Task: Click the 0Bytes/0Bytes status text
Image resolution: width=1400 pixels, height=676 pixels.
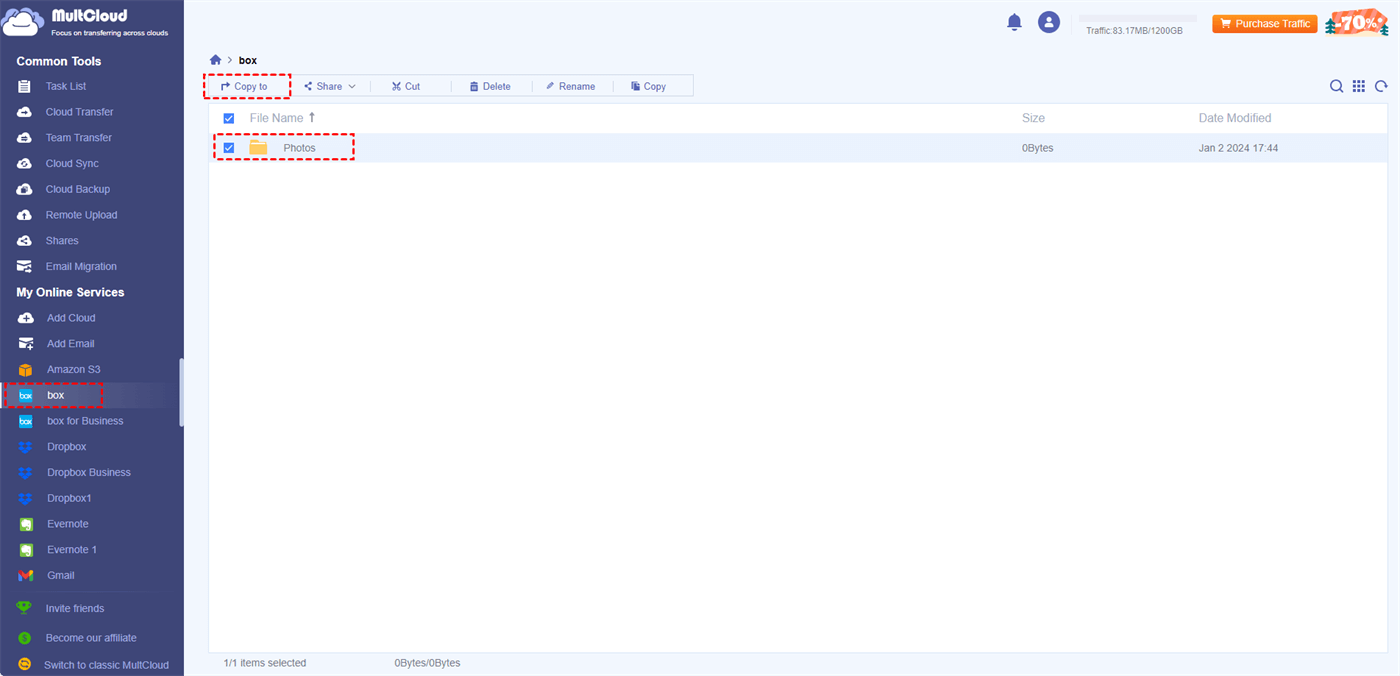Action: pyautogui.click(x=427, y=663)
